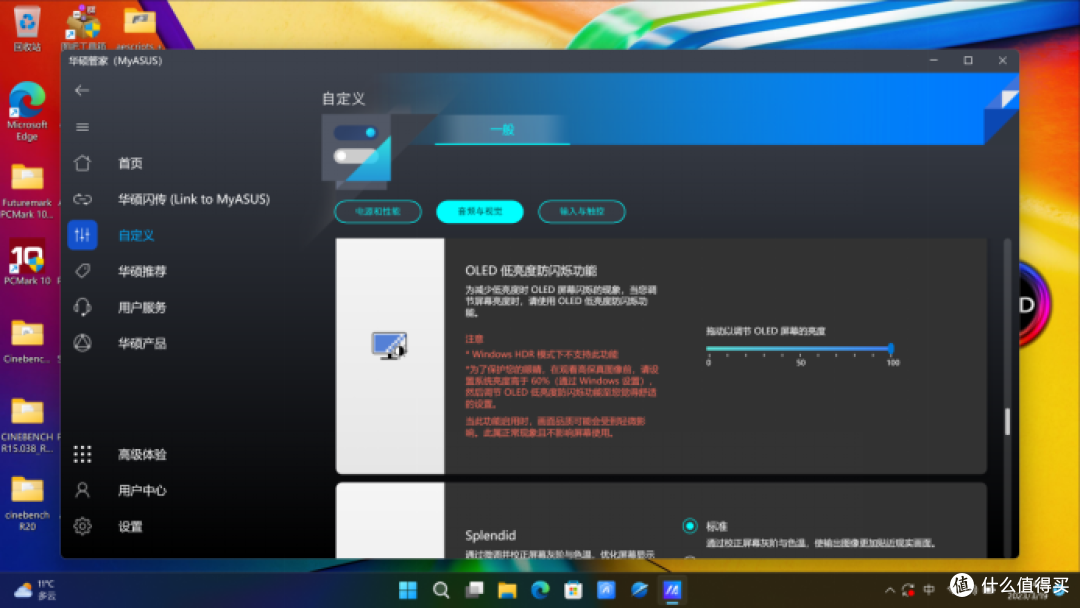Open CINEBENCH R15.038 desktop folder
Image resolution: width=1080 pixels, height=608 pixels.
coord(27,425)
